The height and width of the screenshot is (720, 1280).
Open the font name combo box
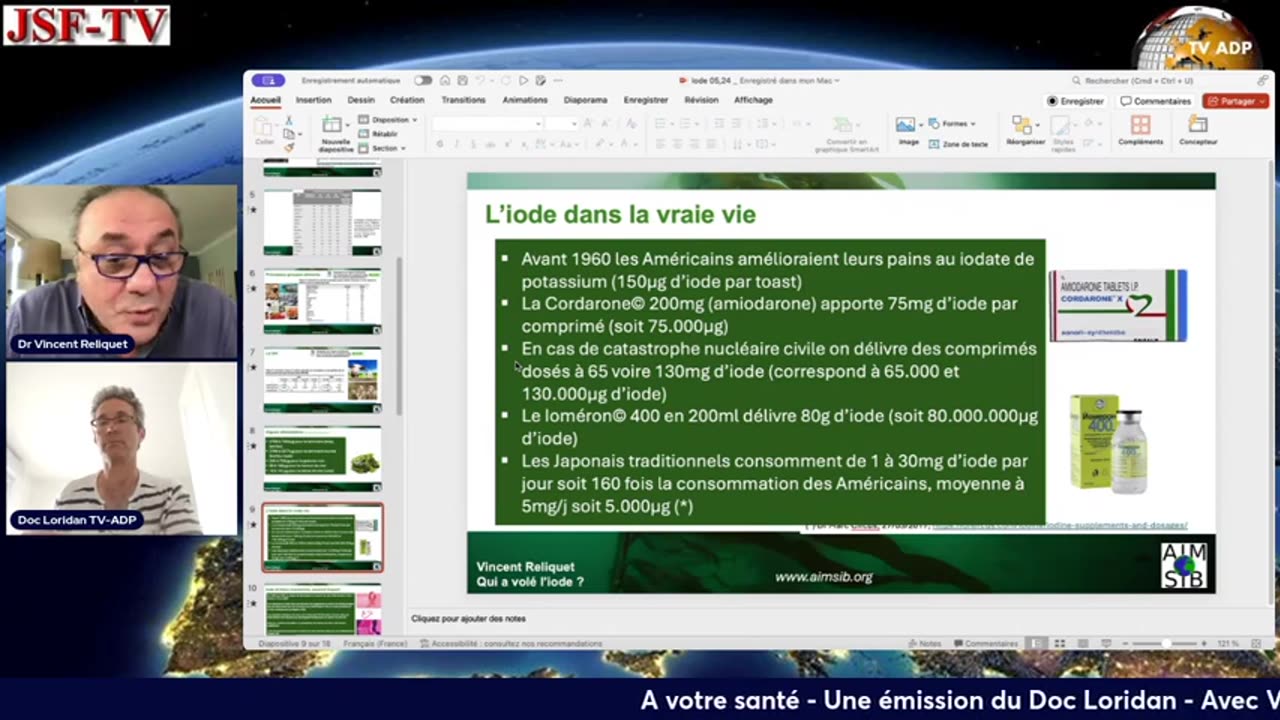pyautogui.click(x=487, y=123)
